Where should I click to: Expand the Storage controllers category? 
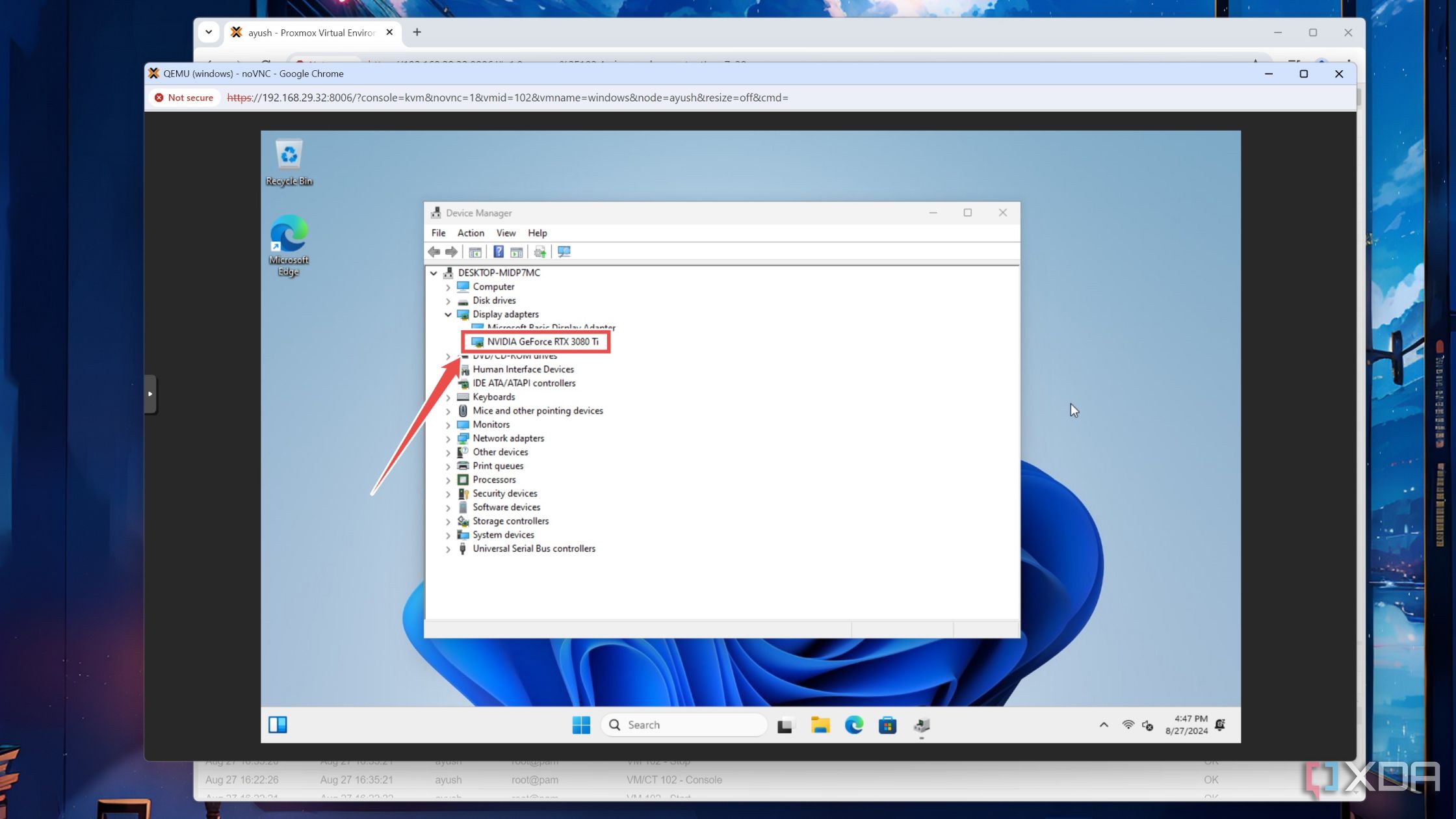pos(448,521)
